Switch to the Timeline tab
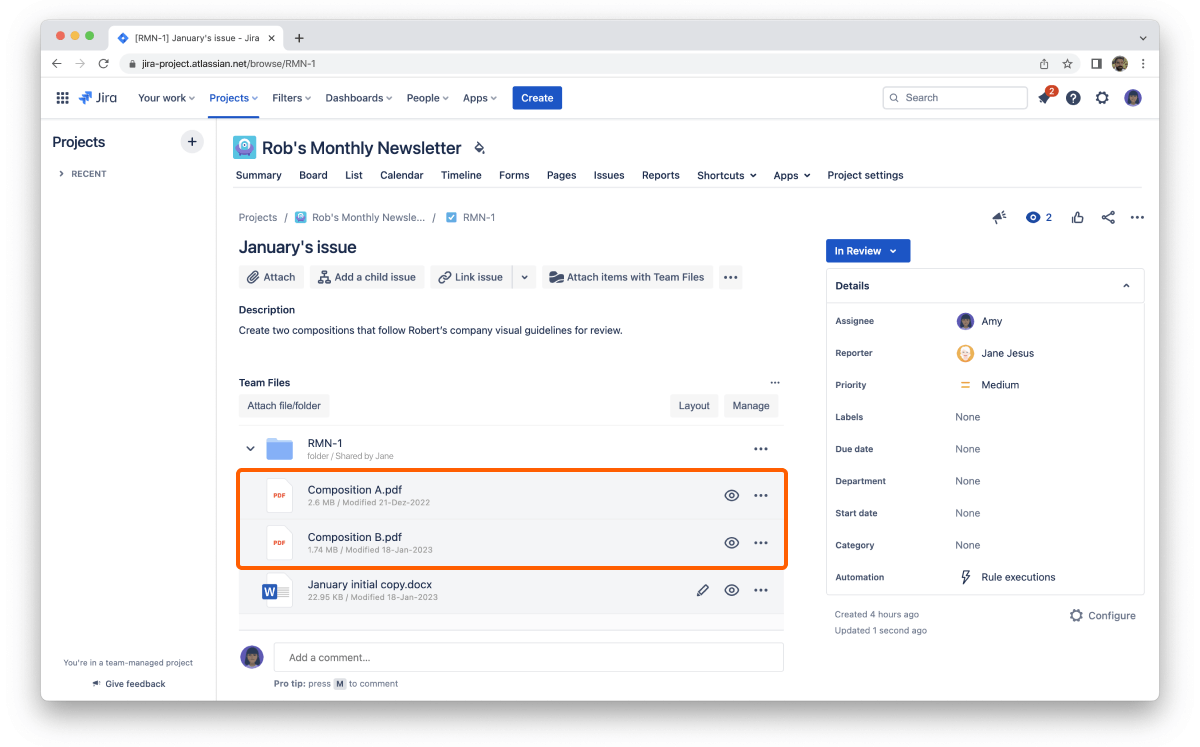The image size is (1200, 747). point(461,175)
